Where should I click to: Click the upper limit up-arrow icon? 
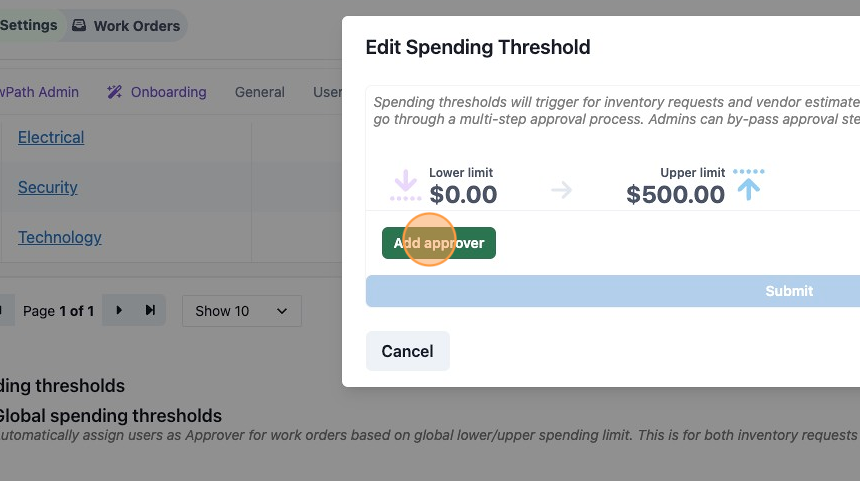point(749,185)
